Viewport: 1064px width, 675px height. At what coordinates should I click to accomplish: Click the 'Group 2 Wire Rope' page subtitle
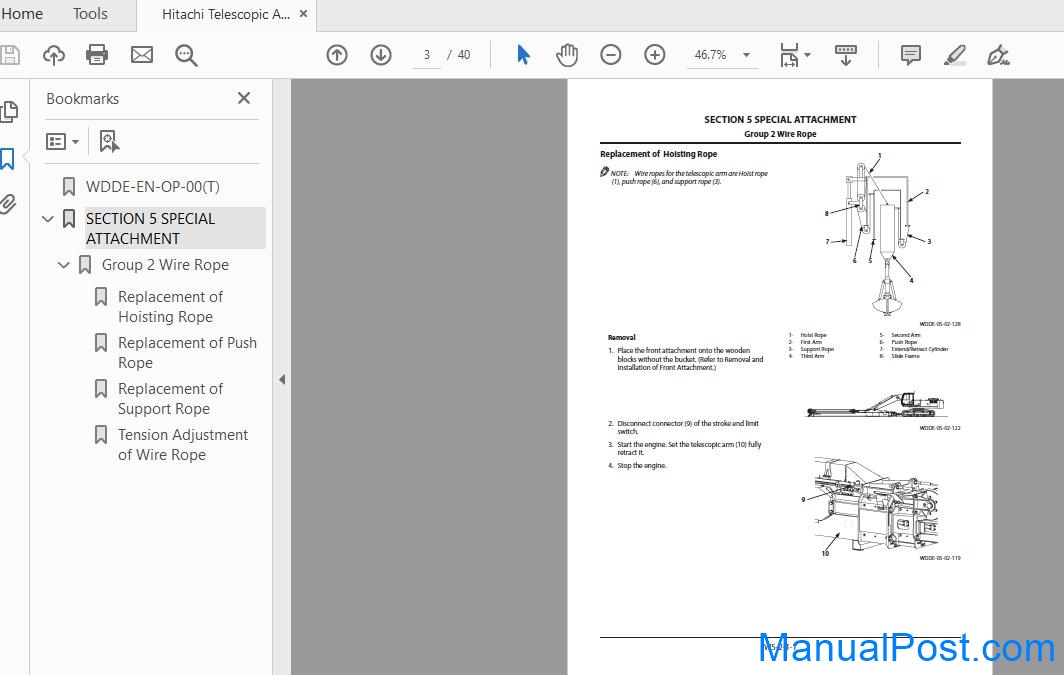click(x=780, y=134)
